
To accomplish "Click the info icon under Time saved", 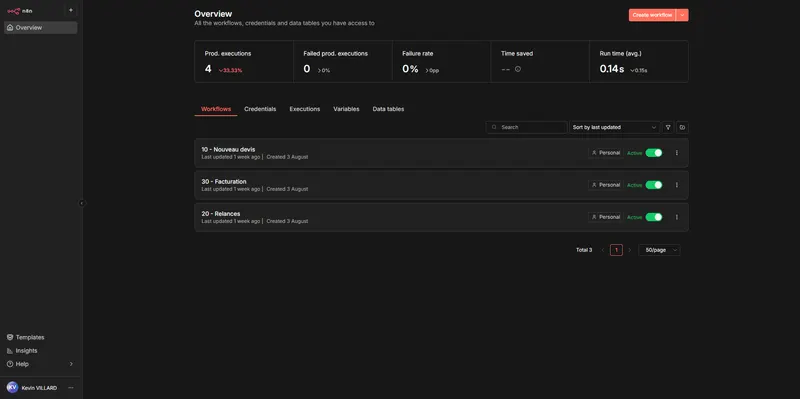I will click(x=517, y=69).
